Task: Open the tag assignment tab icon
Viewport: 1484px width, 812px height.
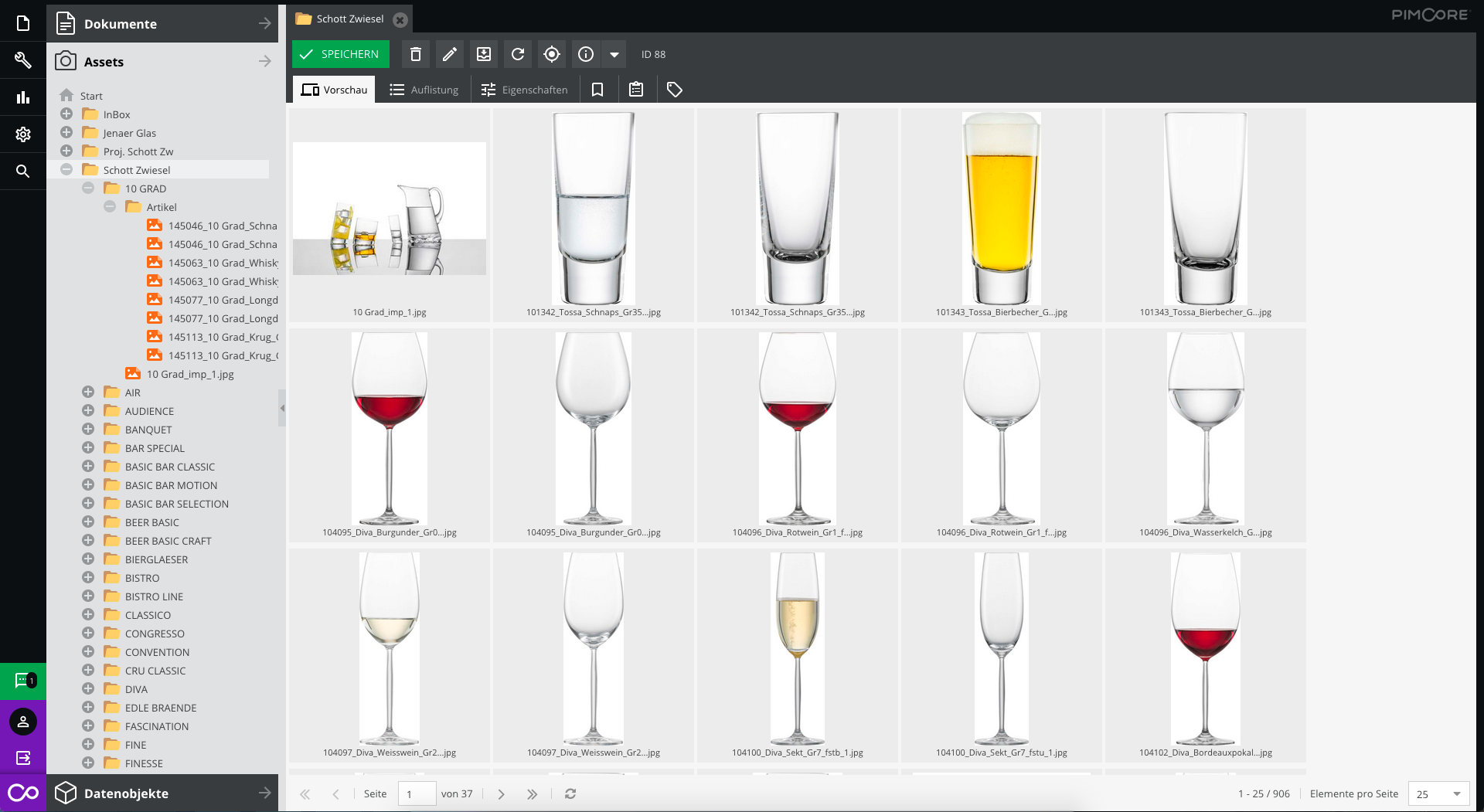Action: tap(675, 90)
